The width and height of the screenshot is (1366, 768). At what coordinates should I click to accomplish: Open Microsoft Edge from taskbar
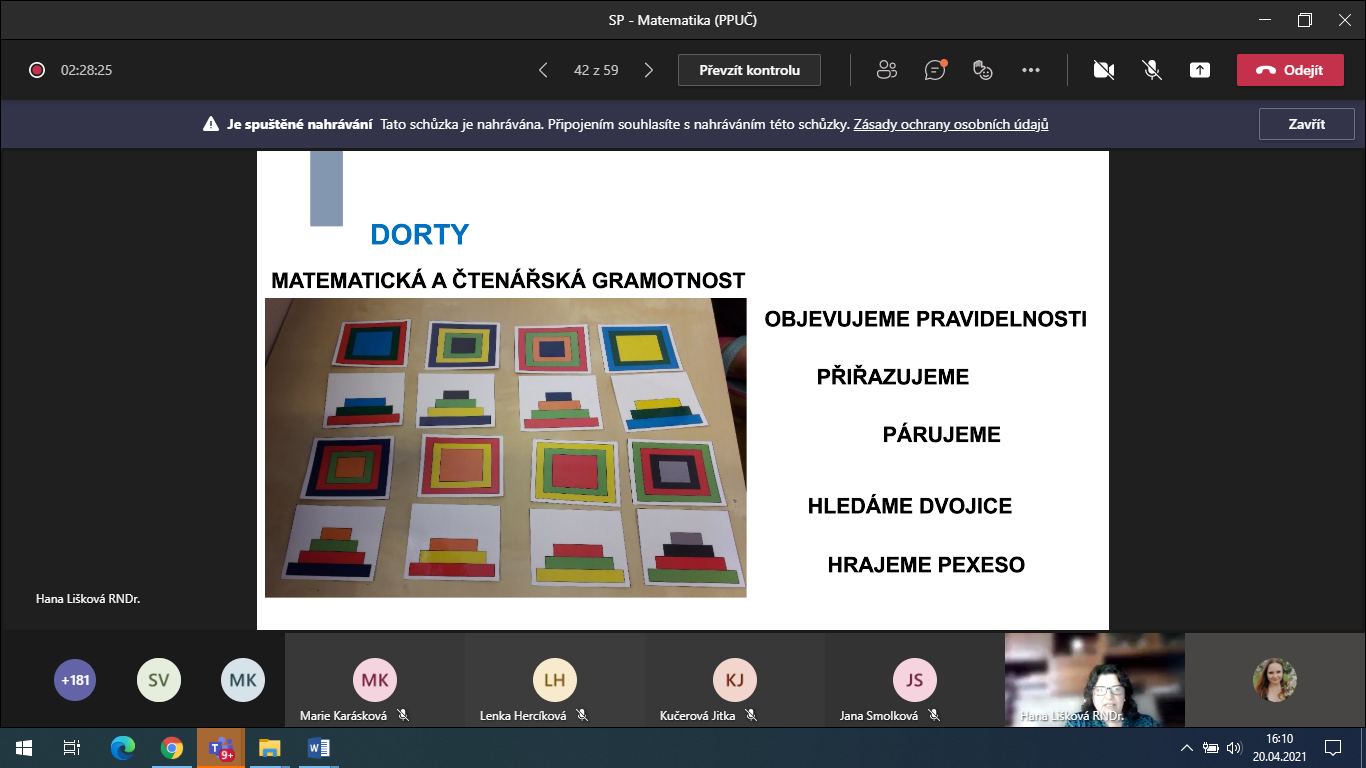click(x=123, y=748)
